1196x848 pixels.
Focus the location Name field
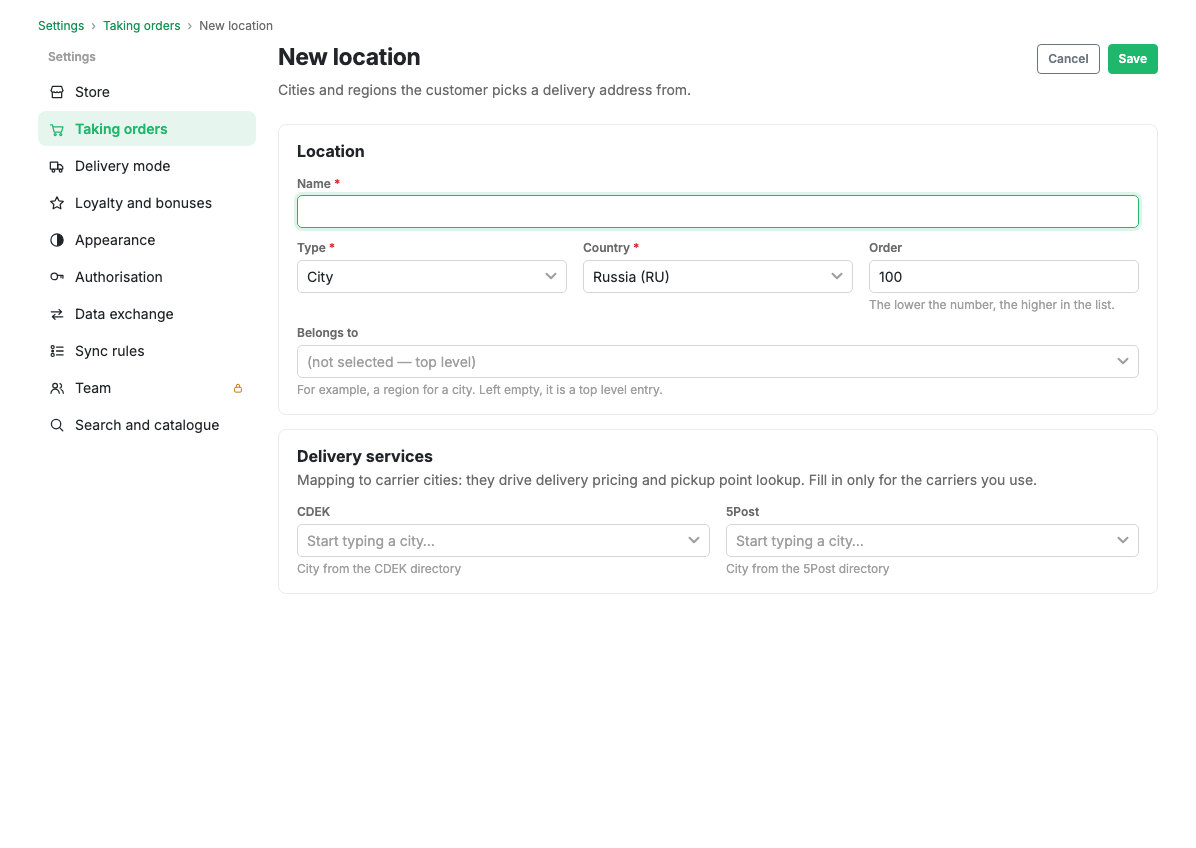point(718,211)
